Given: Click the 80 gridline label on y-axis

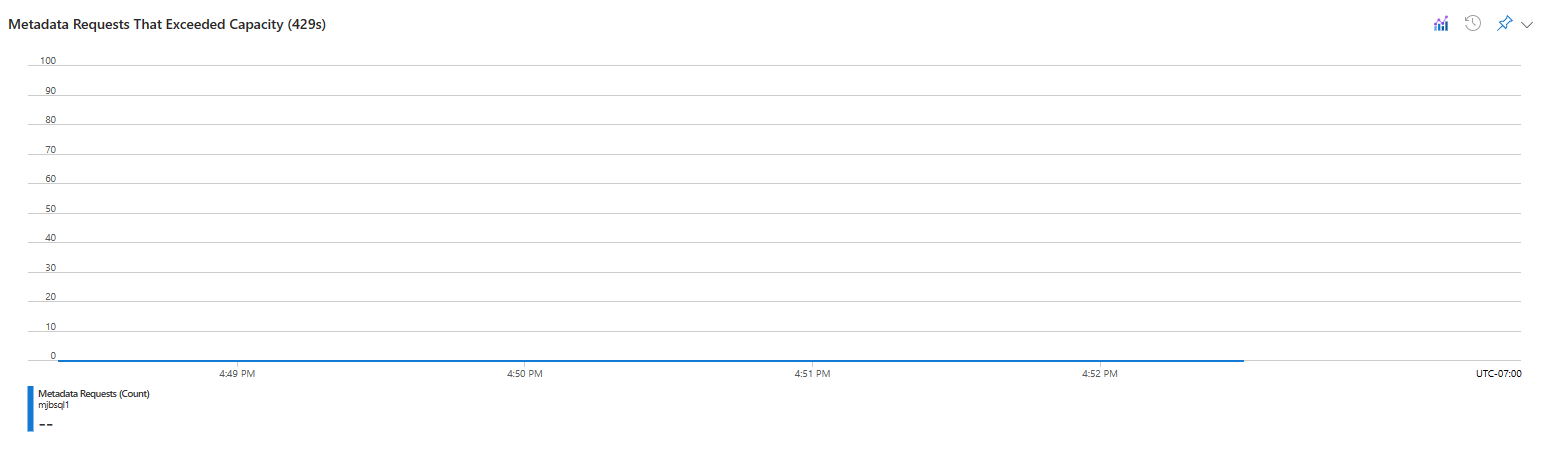Looking at the screenshot, I should point(50,120).
